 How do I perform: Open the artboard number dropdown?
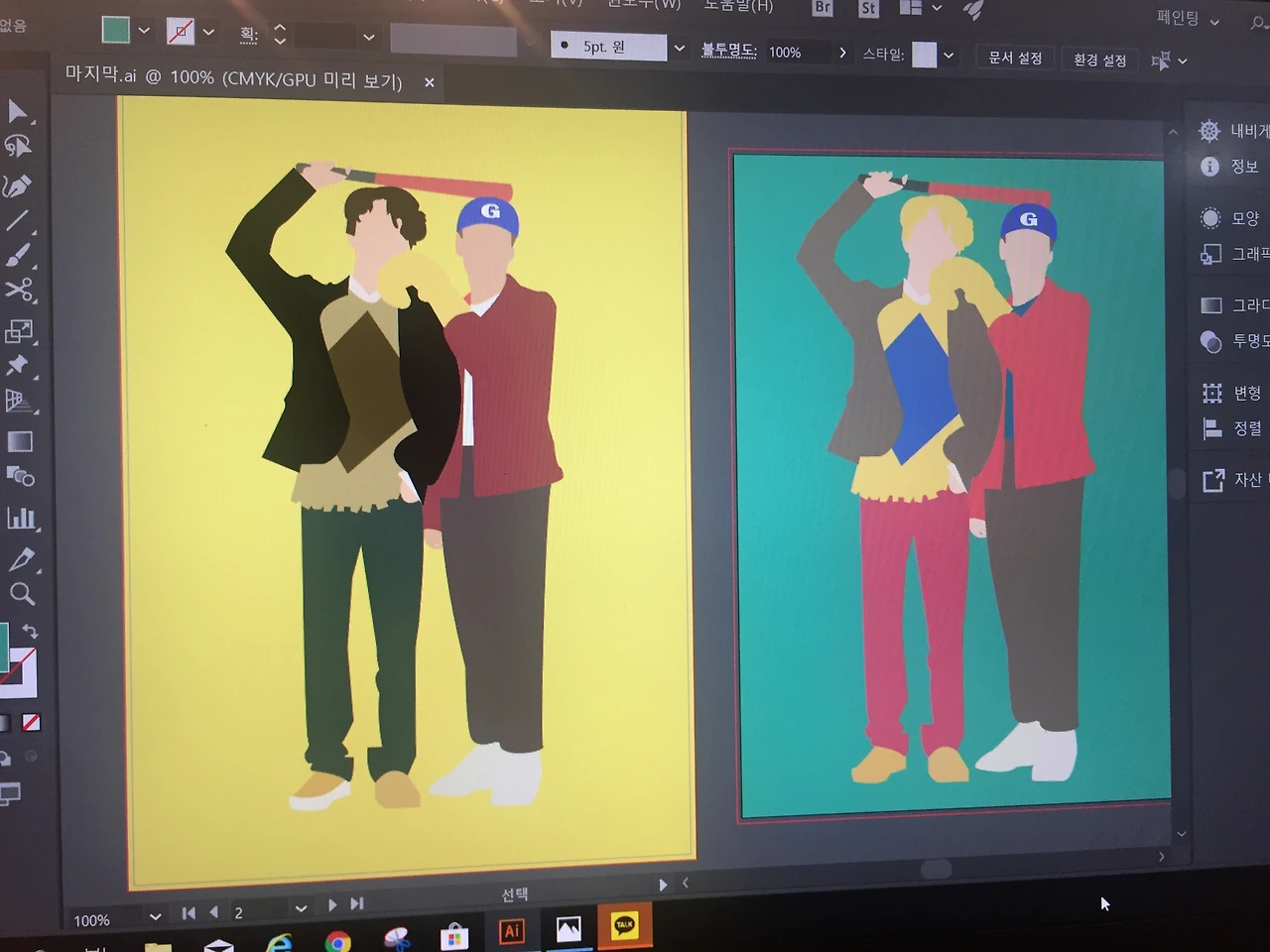[x=301, y=908]
